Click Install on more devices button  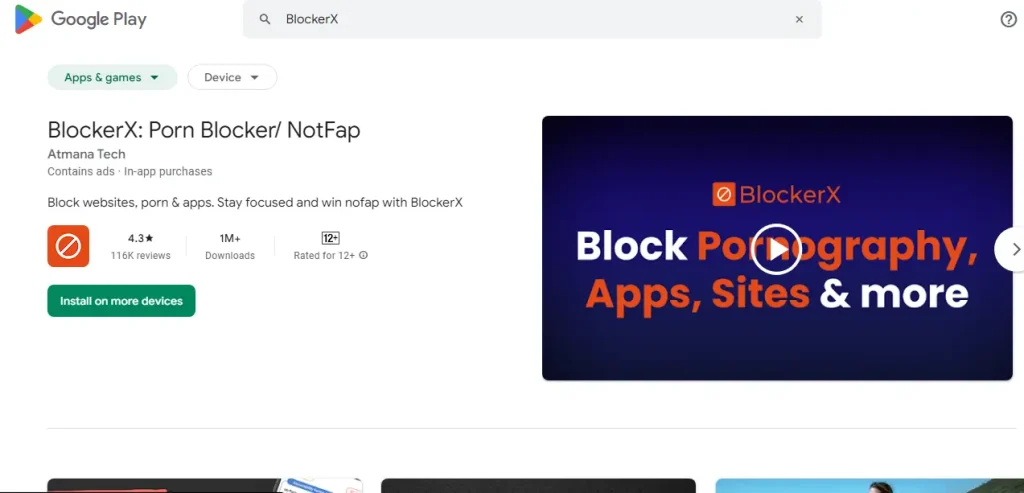pyautogui.click(x=121, y=301)
